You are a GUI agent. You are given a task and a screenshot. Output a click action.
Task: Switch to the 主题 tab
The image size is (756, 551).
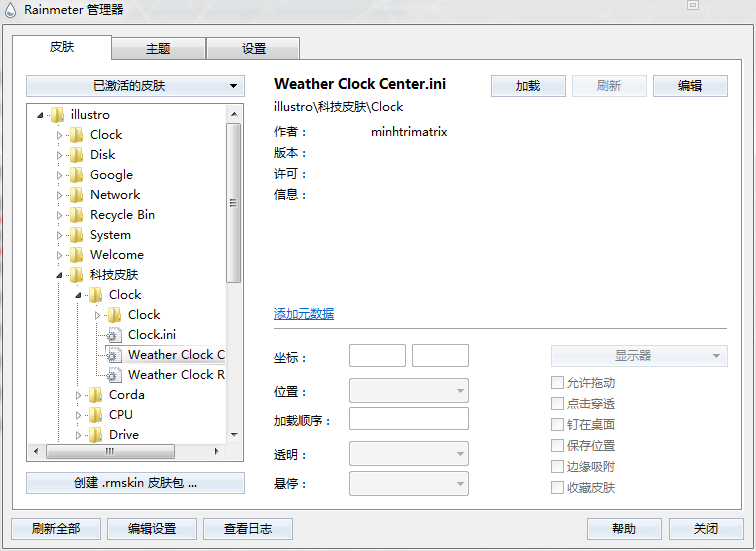[158, 49]
